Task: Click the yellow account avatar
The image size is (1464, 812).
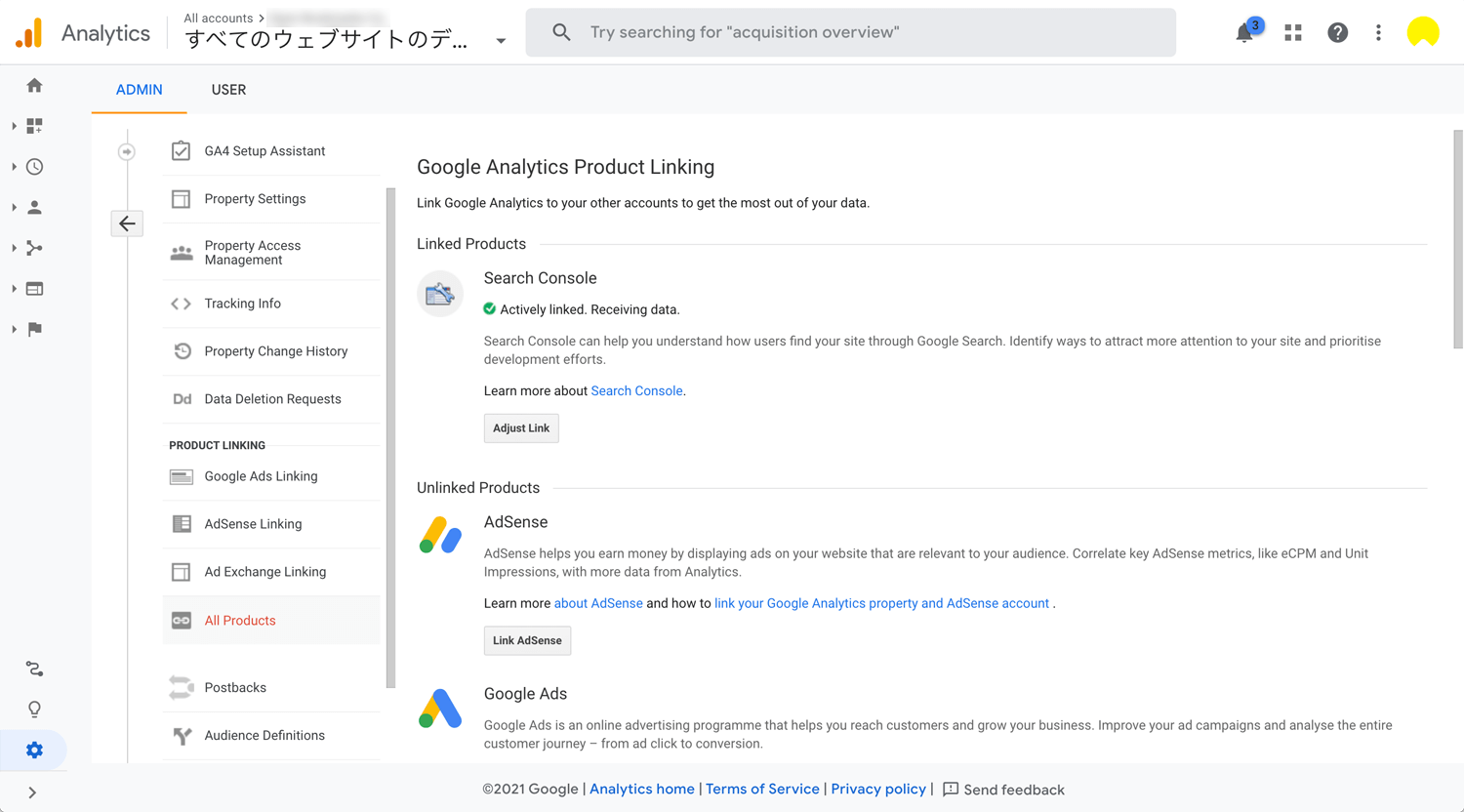Action: 1423,32
